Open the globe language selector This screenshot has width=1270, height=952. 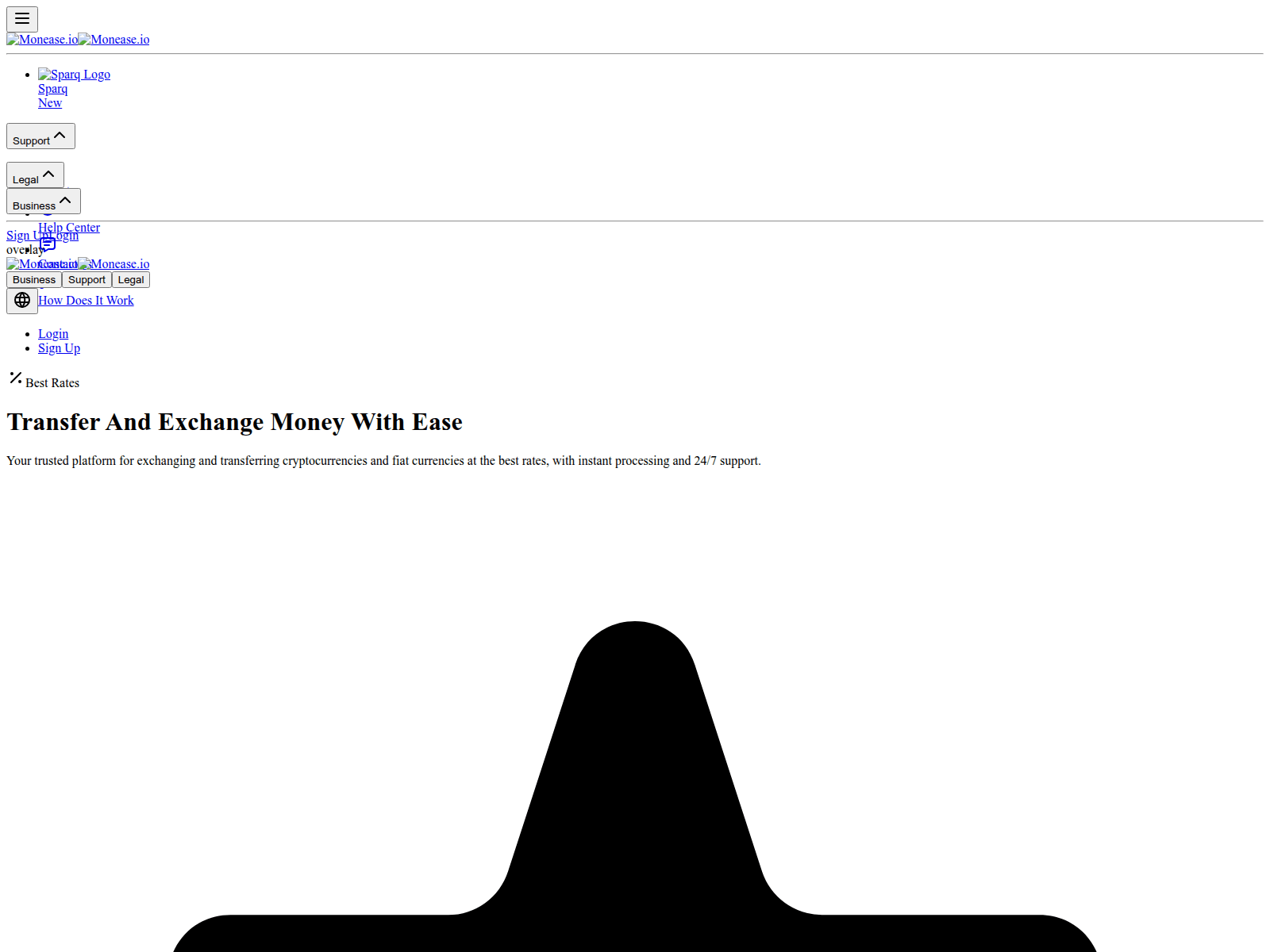[x=22, y=301]
